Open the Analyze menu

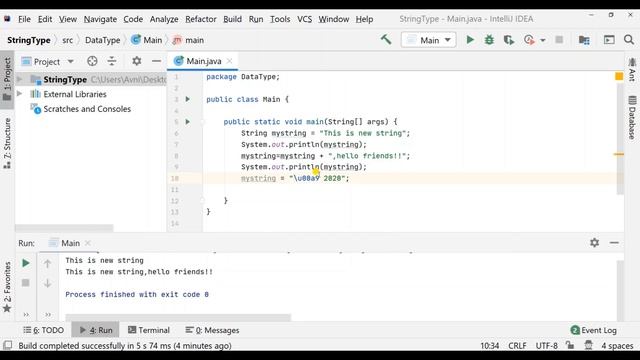click(x=164, y=19)
